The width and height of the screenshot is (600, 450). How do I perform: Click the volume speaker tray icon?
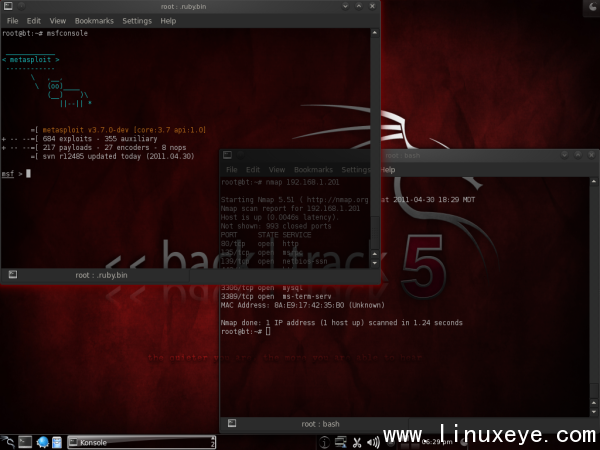373,443
